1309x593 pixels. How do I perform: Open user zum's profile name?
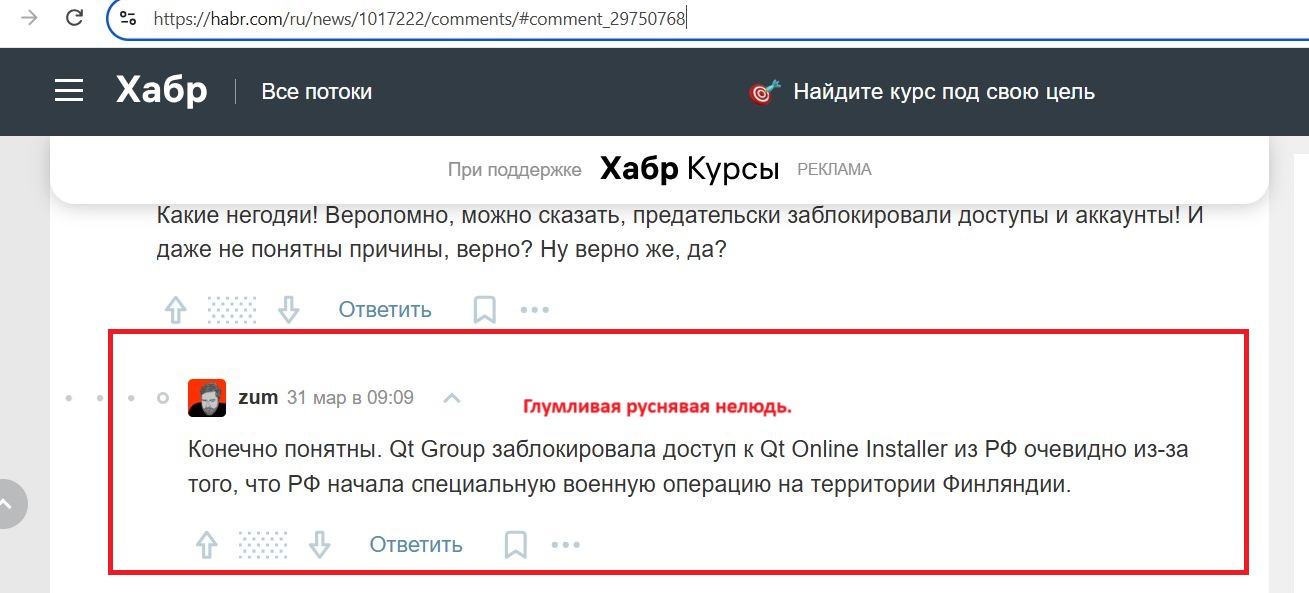point(258,397)
